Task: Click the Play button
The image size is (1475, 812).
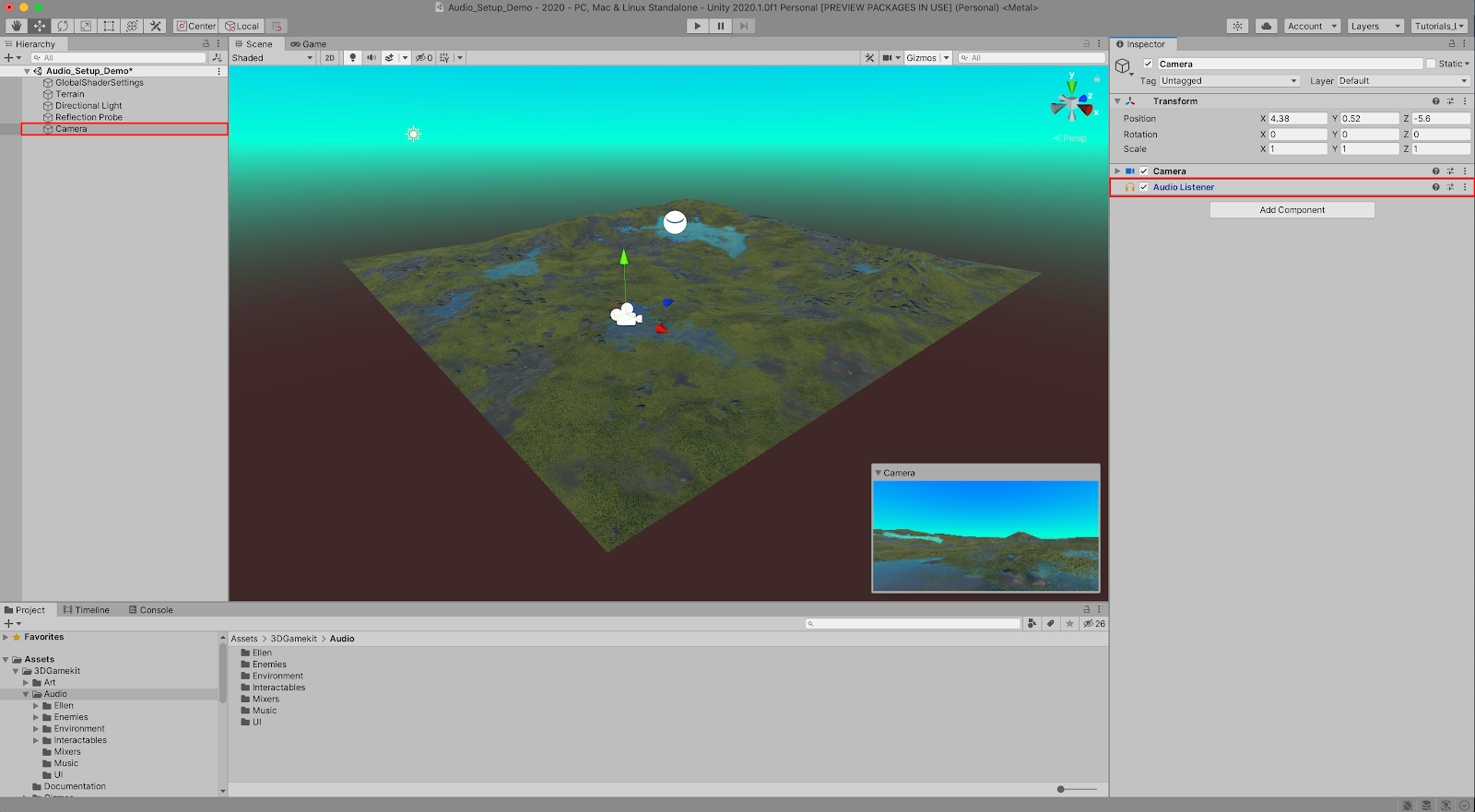Action: [698, 26]
